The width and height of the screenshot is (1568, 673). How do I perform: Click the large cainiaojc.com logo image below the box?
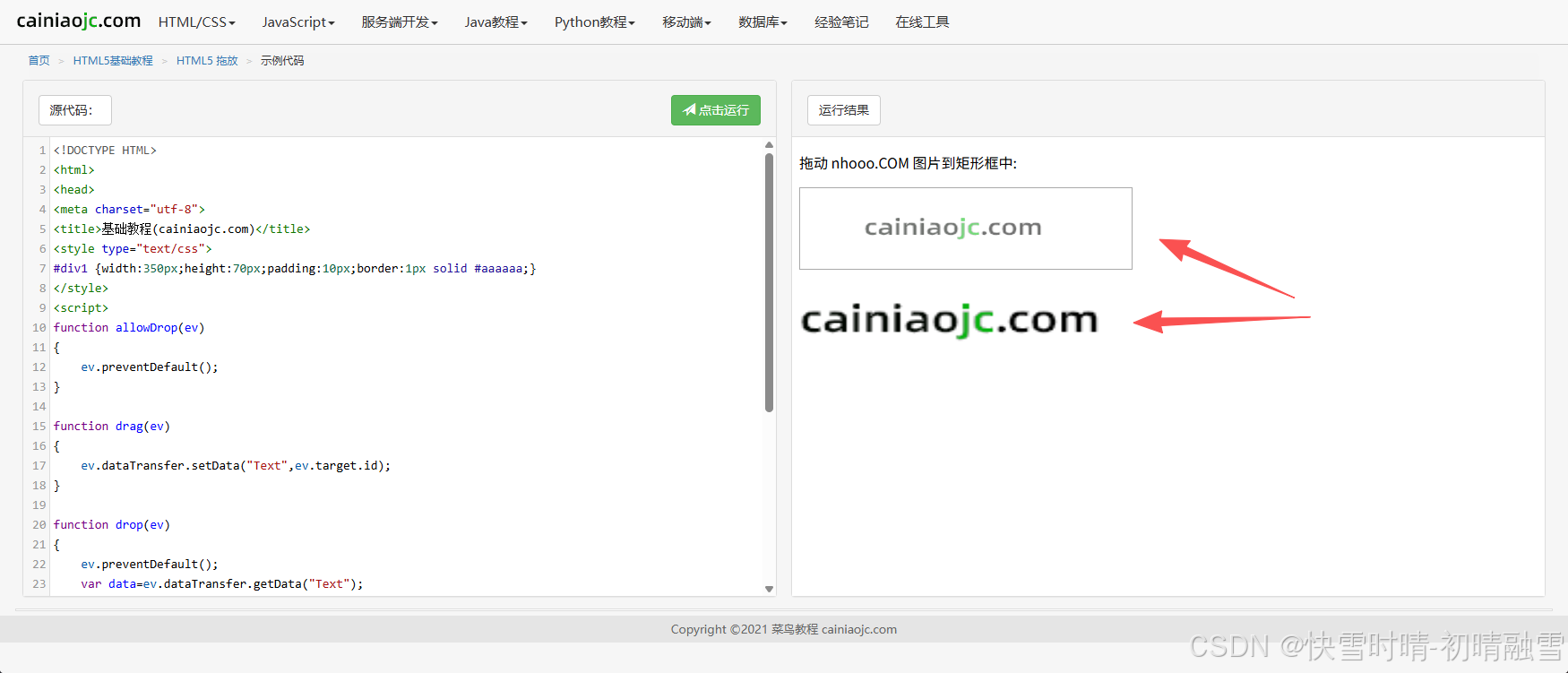click(x=949, y=320)
